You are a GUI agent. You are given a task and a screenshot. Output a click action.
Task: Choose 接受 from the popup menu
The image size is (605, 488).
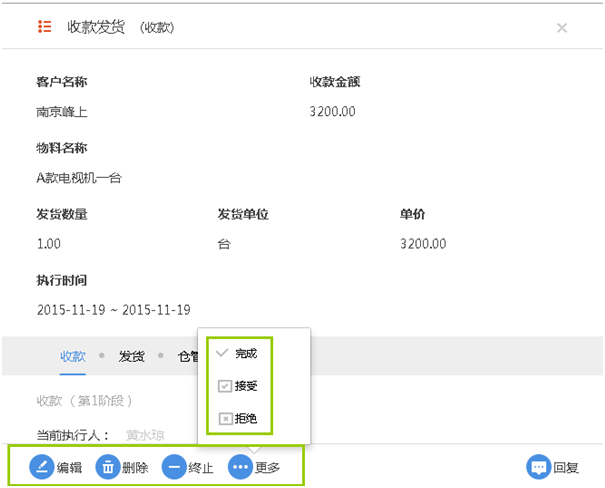click(x=238, y=386)
